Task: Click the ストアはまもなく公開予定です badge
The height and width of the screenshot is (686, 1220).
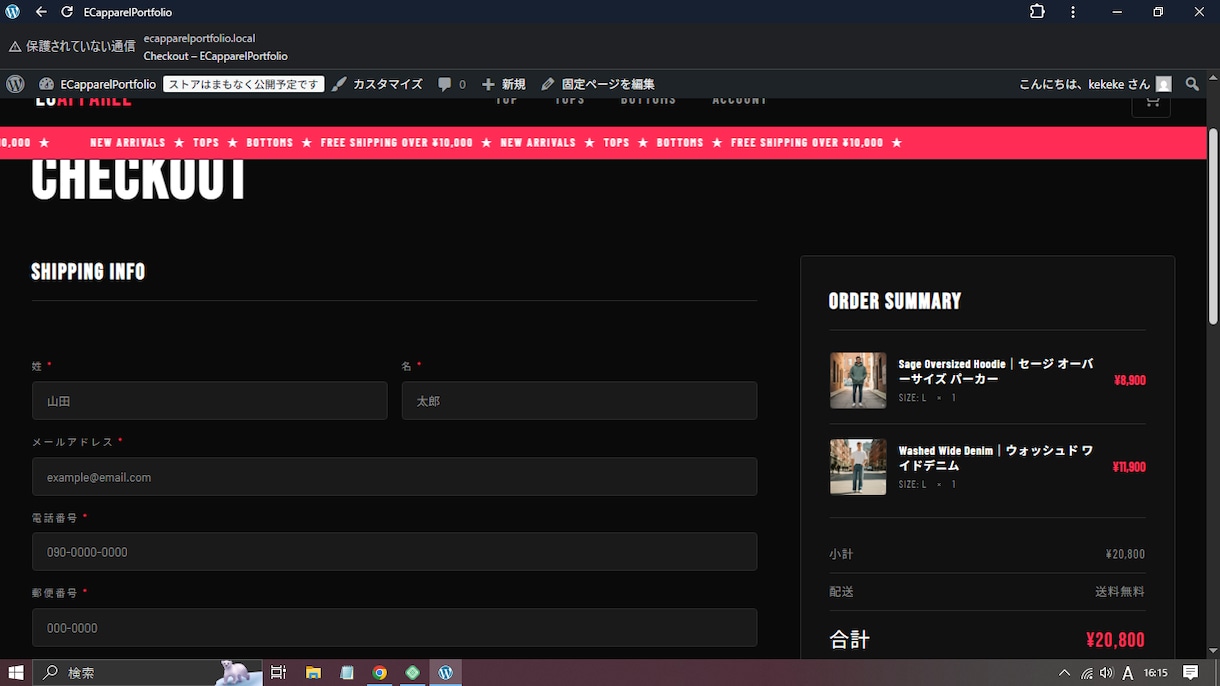Action: point(243,84)
